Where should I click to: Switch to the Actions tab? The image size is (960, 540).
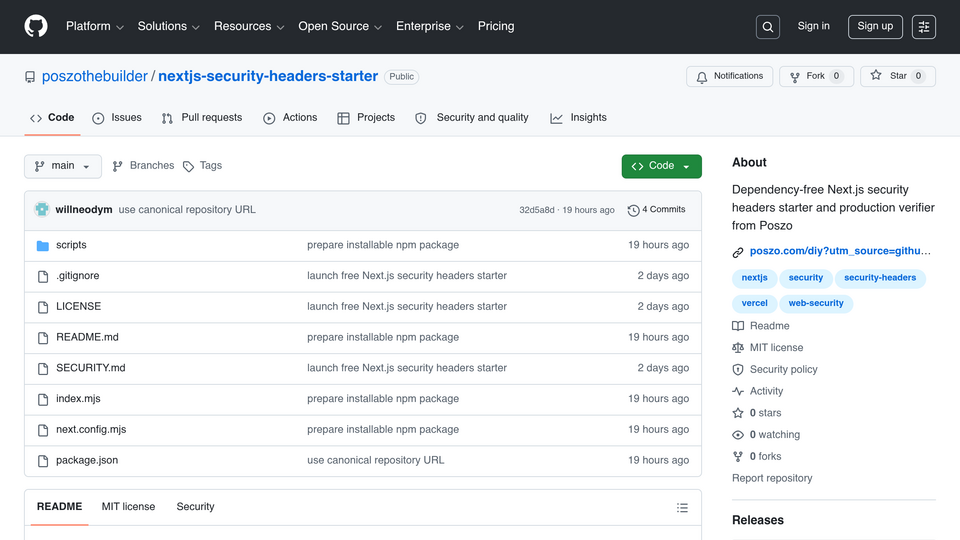[x=290, y=118]
